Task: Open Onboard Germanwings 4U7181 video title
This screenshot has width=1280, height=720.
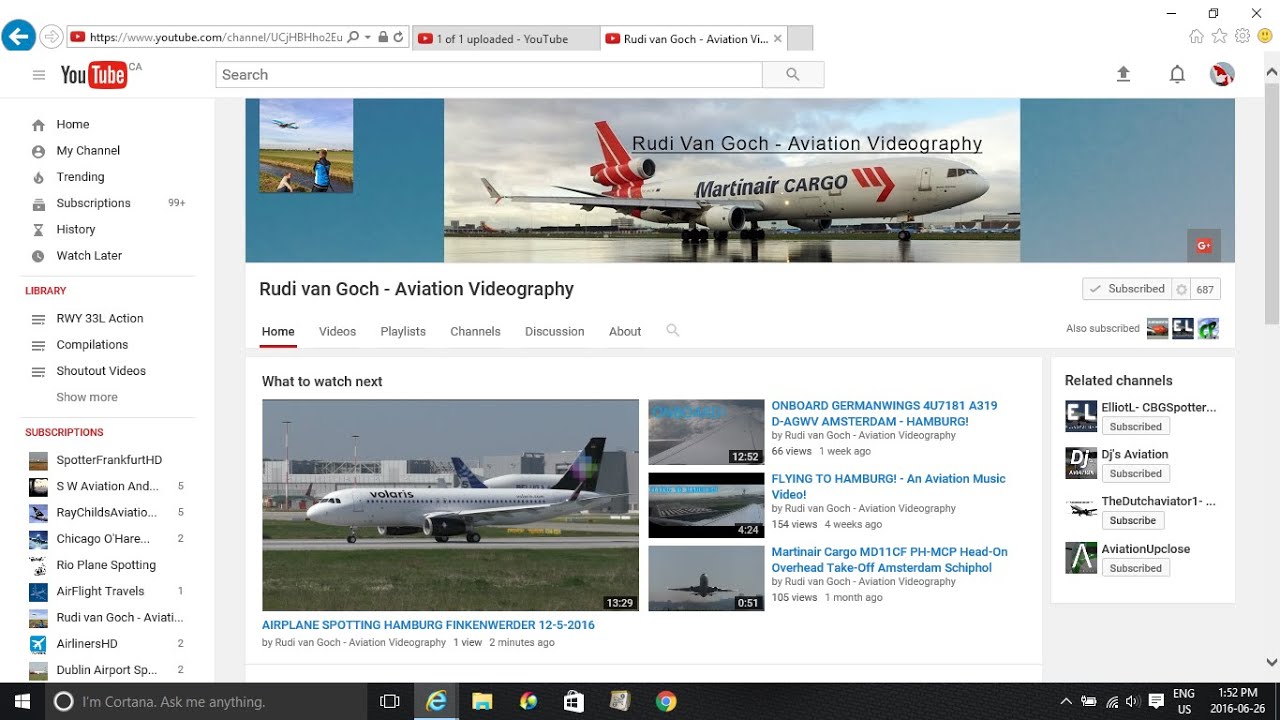Action: click(x=884, y=414)
